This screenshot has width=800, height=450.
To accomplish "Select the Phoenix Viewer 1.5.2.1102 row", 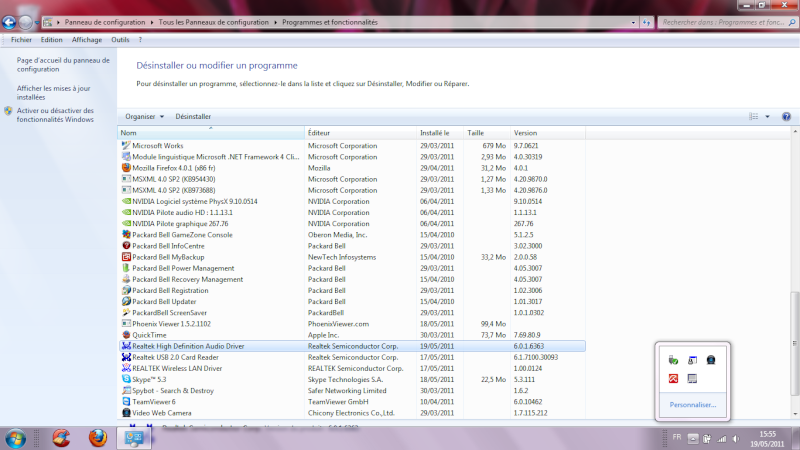I will [x=352, y=323].
